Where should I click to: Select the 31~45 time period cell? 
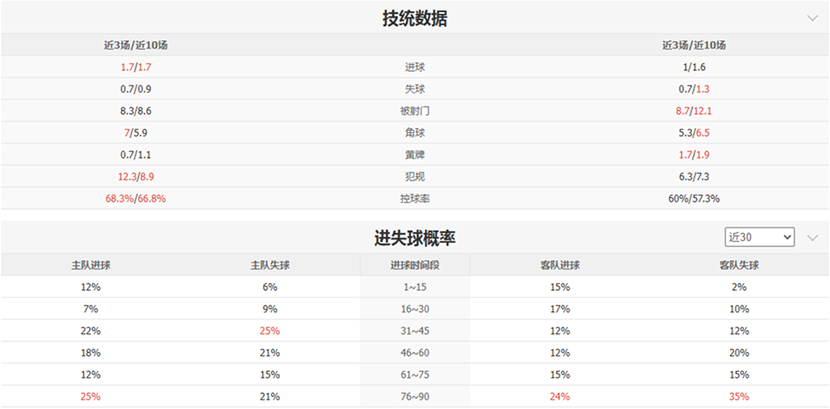point(414,331)
